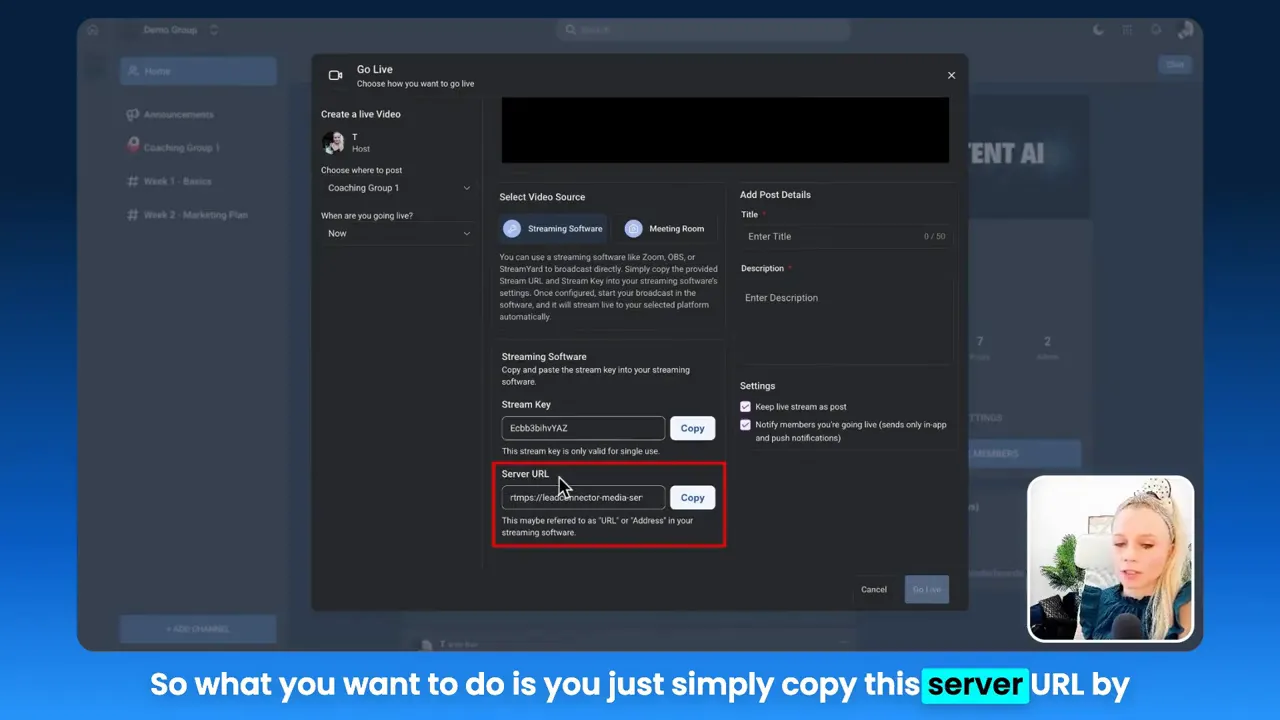This screenshot has width=1280, height=720.
Task: Open the apps grid icon in background header
Action: pos(1128,30)
